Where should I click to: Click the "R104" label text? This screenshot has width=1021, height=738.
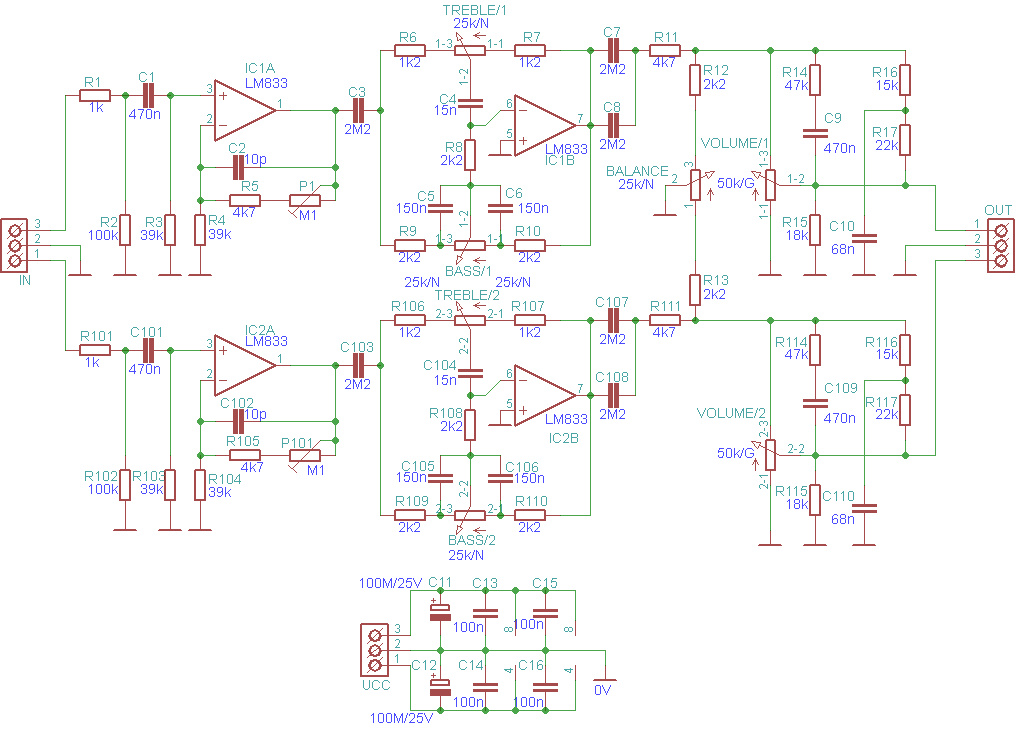[x=225, y=479]
